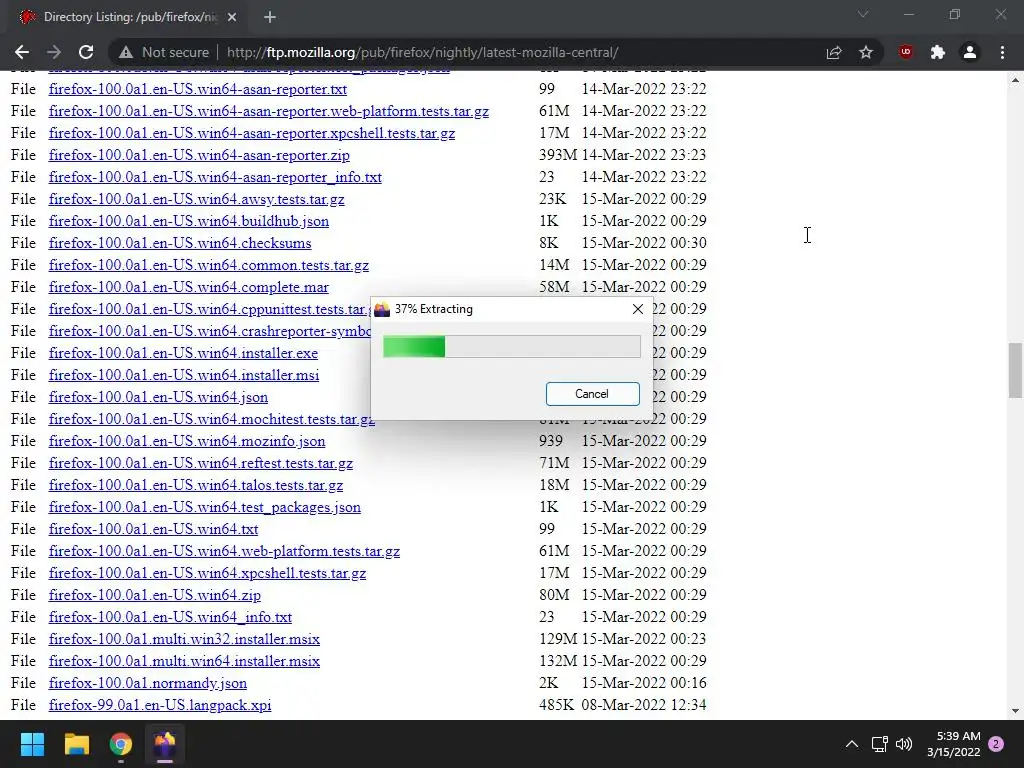Viewport: 1024px width, 768px height.
Task: Open the Windows Start menu
Action: tap(32, 744)
